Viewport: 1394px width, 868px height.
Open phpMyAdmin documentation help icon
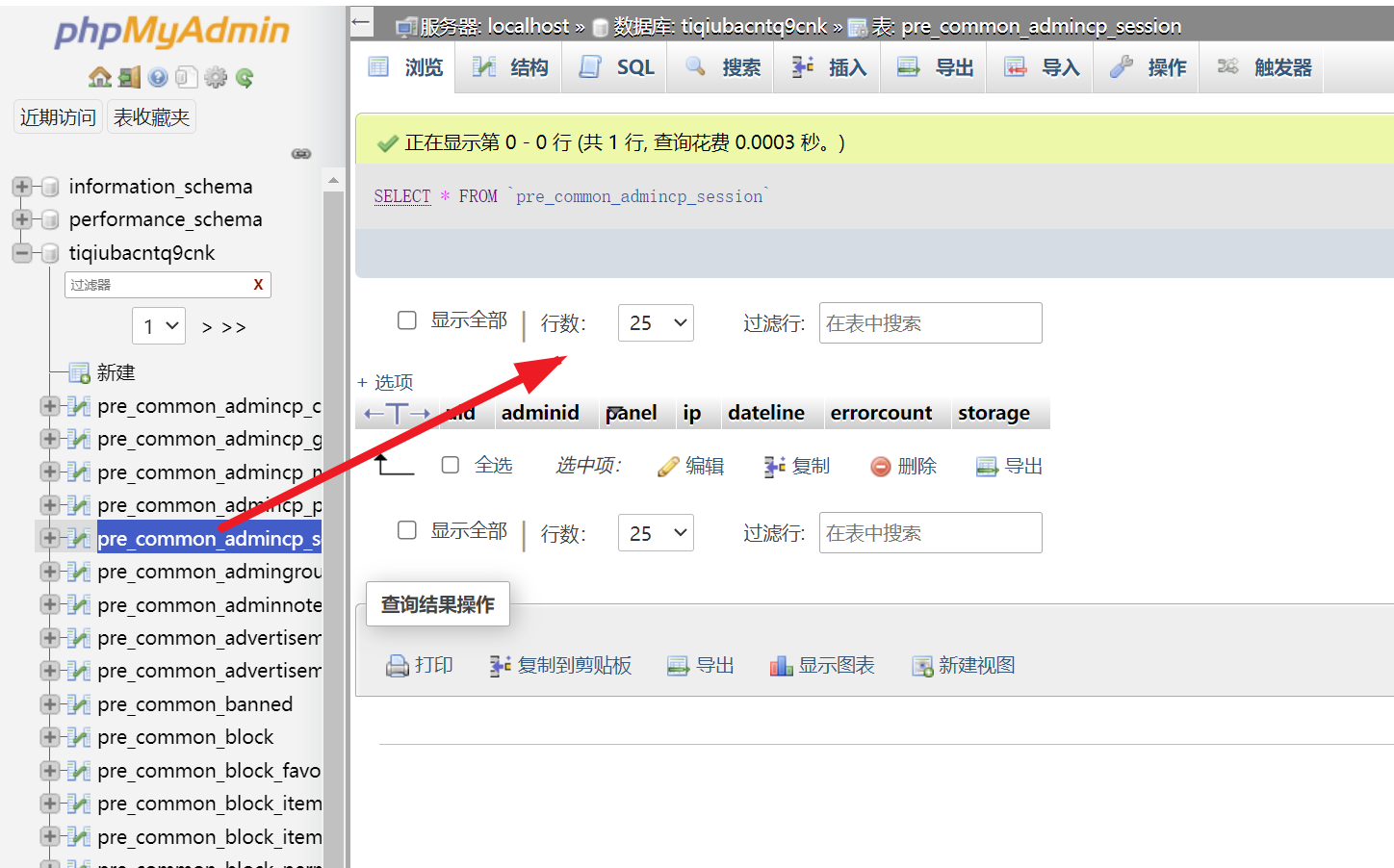click(x=158, y=78)
